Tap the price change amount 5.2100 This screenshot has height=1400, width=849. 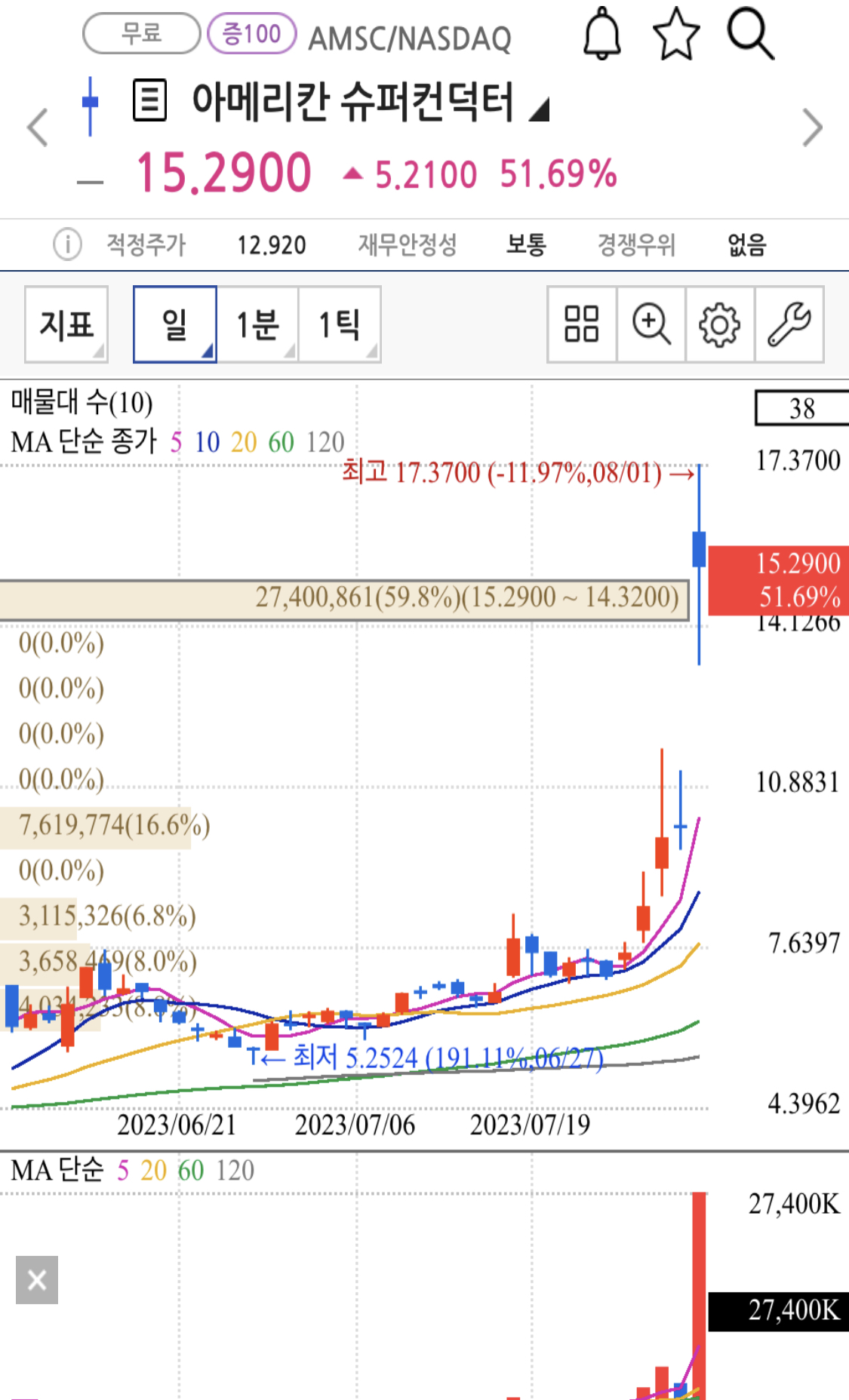(x=426, y=175)
